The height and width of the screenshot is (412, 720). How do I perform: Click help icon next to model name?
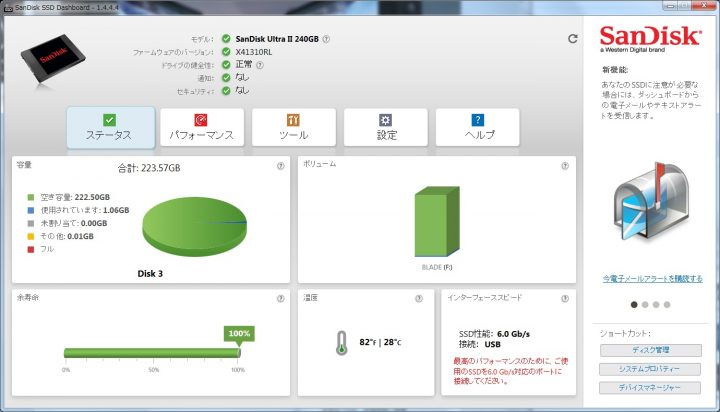point(326,39)
